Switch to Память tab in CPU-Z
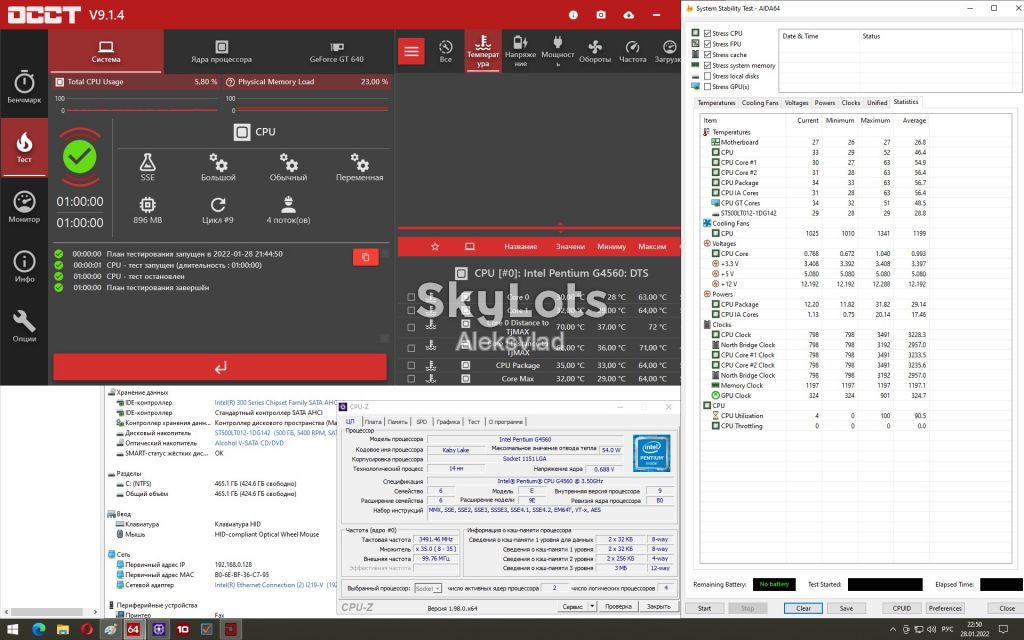 (397, 422)
